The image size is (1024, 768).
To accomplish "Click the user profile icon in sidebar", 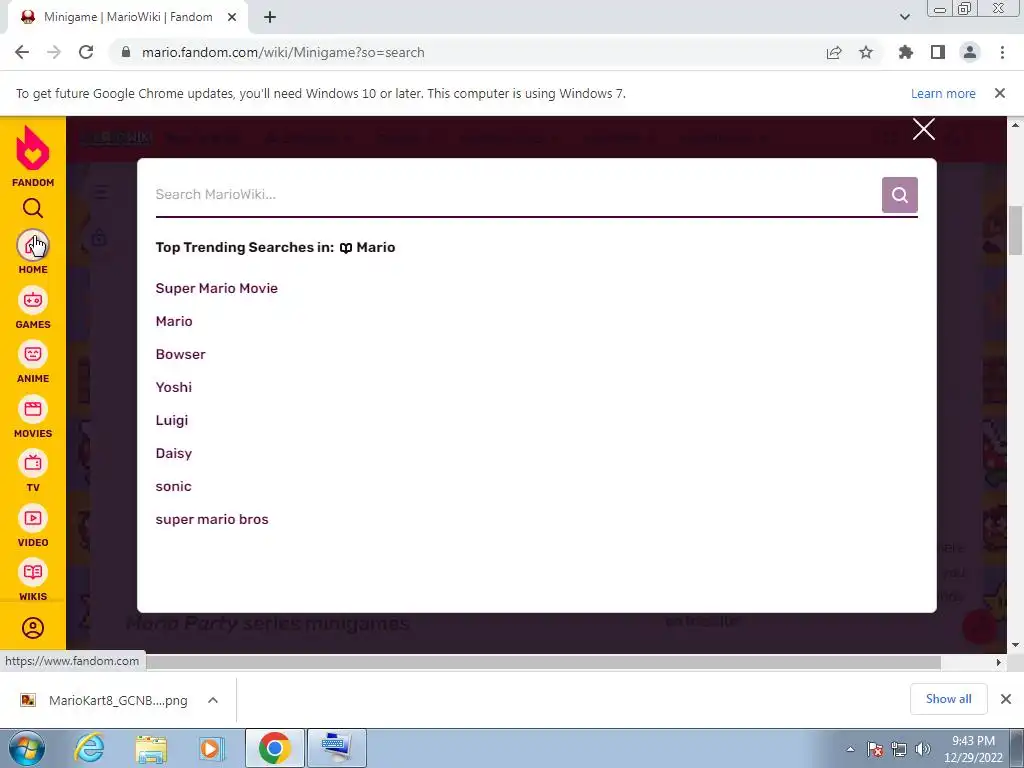I will [x=33, y=628].
